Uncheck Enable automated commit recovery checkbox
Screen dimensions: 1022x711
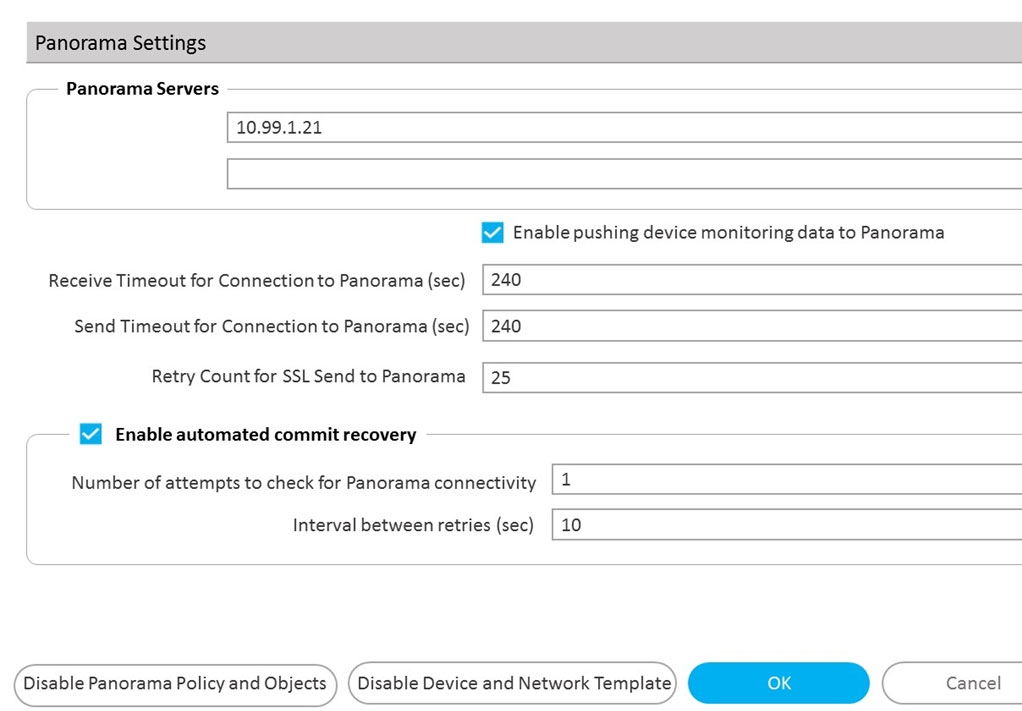coord(91,434)
